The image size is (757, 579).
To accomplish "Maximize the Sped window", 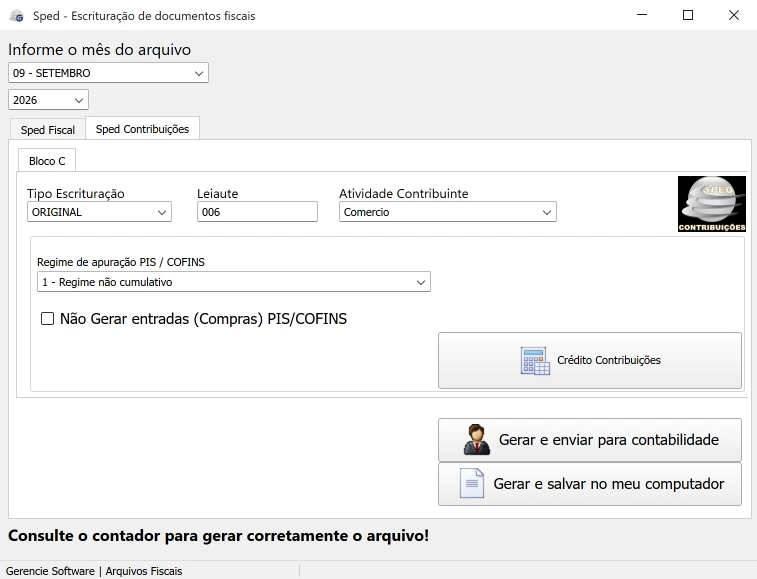I will pos(688,15).
